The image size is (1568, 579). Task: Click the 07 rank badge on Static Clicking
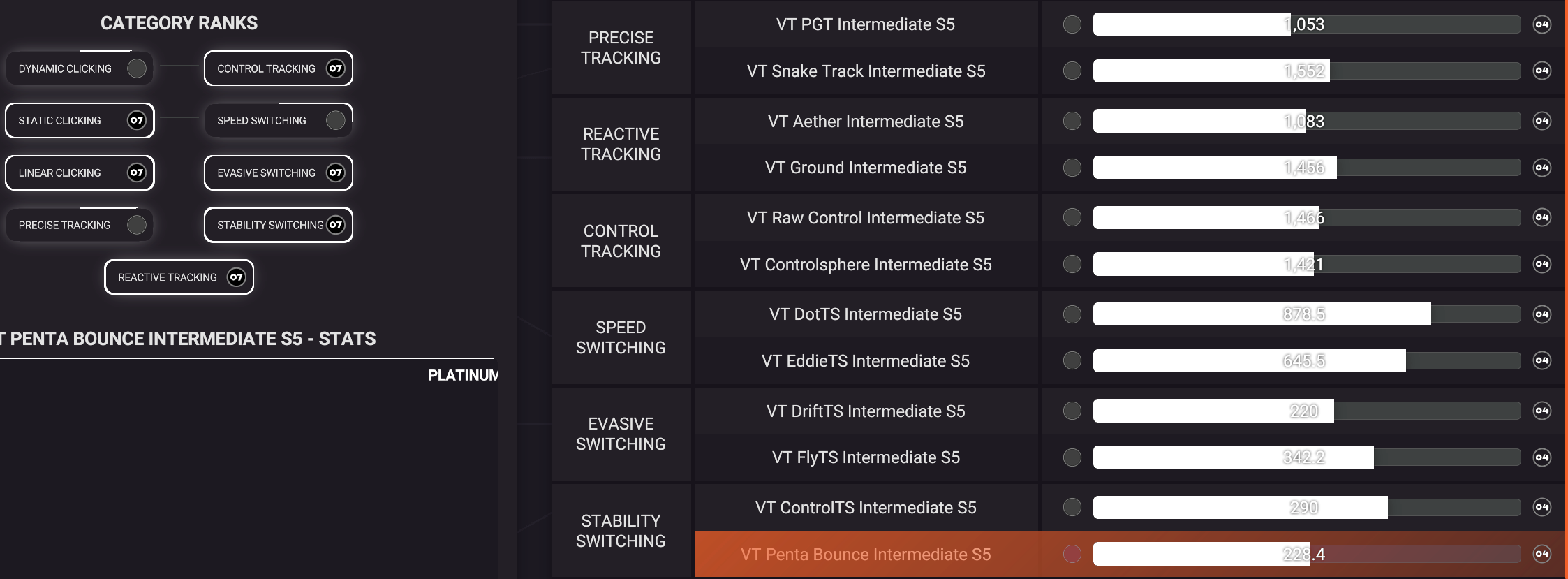(x=137, y=120)
